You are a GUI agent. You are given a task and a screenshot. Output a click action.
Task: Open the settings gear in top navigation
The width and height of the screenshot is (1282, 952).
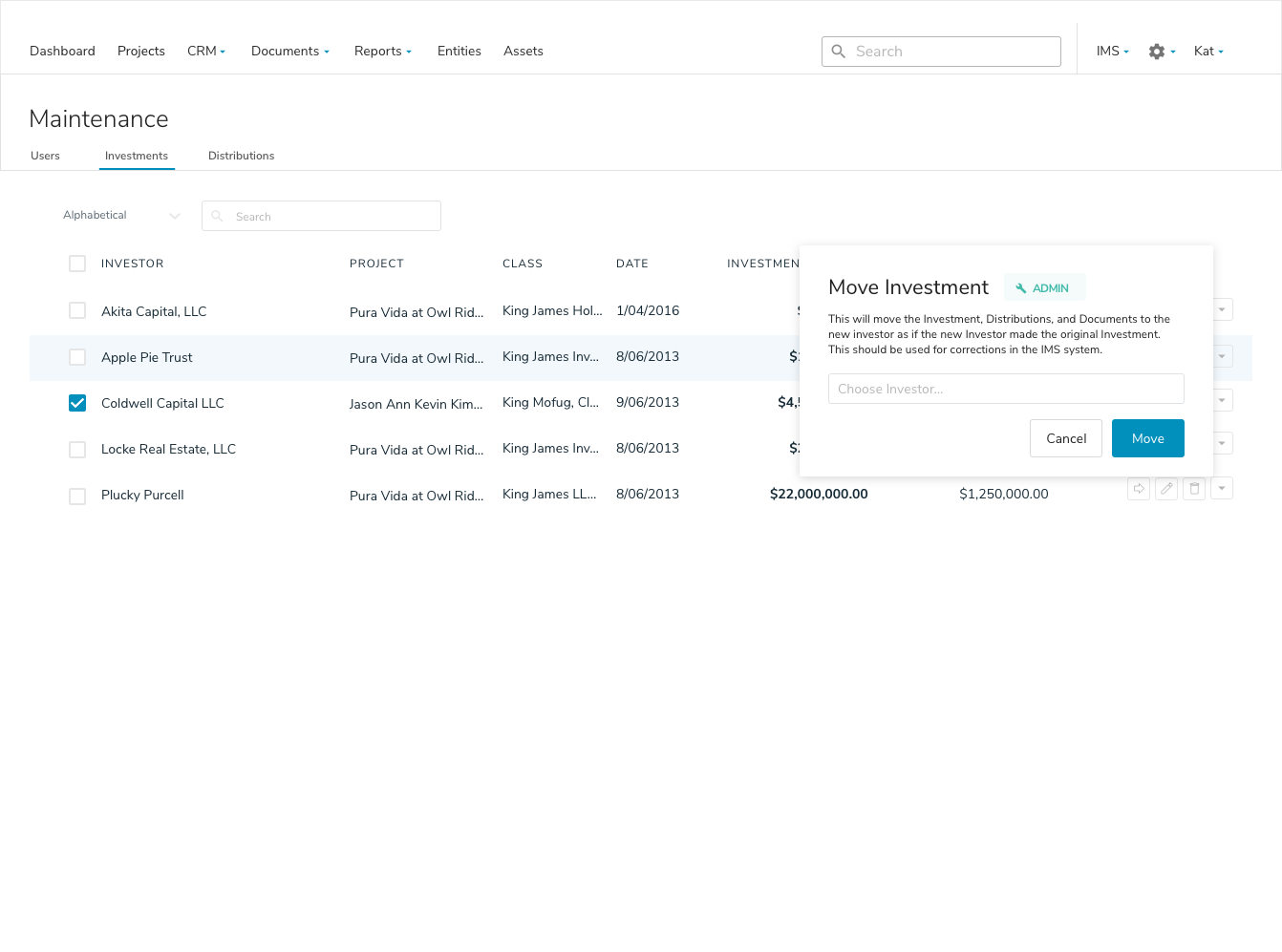point(1157,52)
